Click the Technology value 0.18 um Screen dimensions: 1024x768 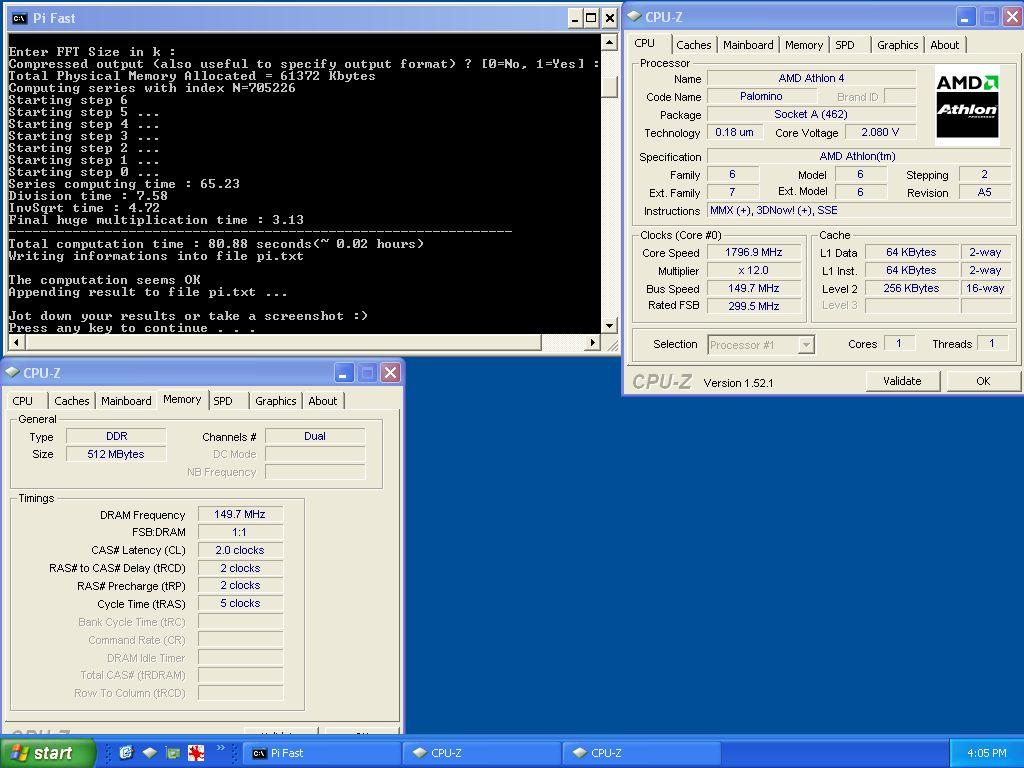(x=734, y=133)
